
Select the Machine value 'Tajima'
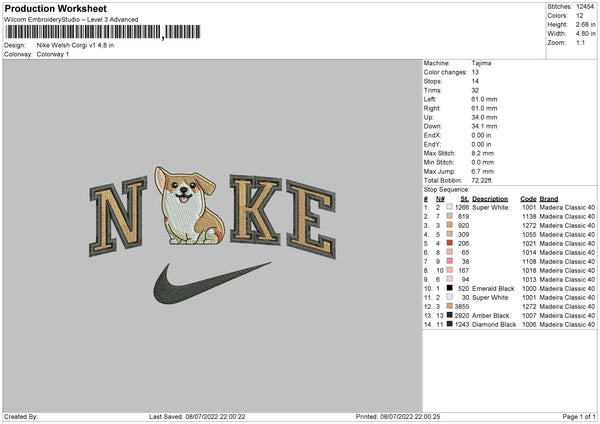pos(481,63)
